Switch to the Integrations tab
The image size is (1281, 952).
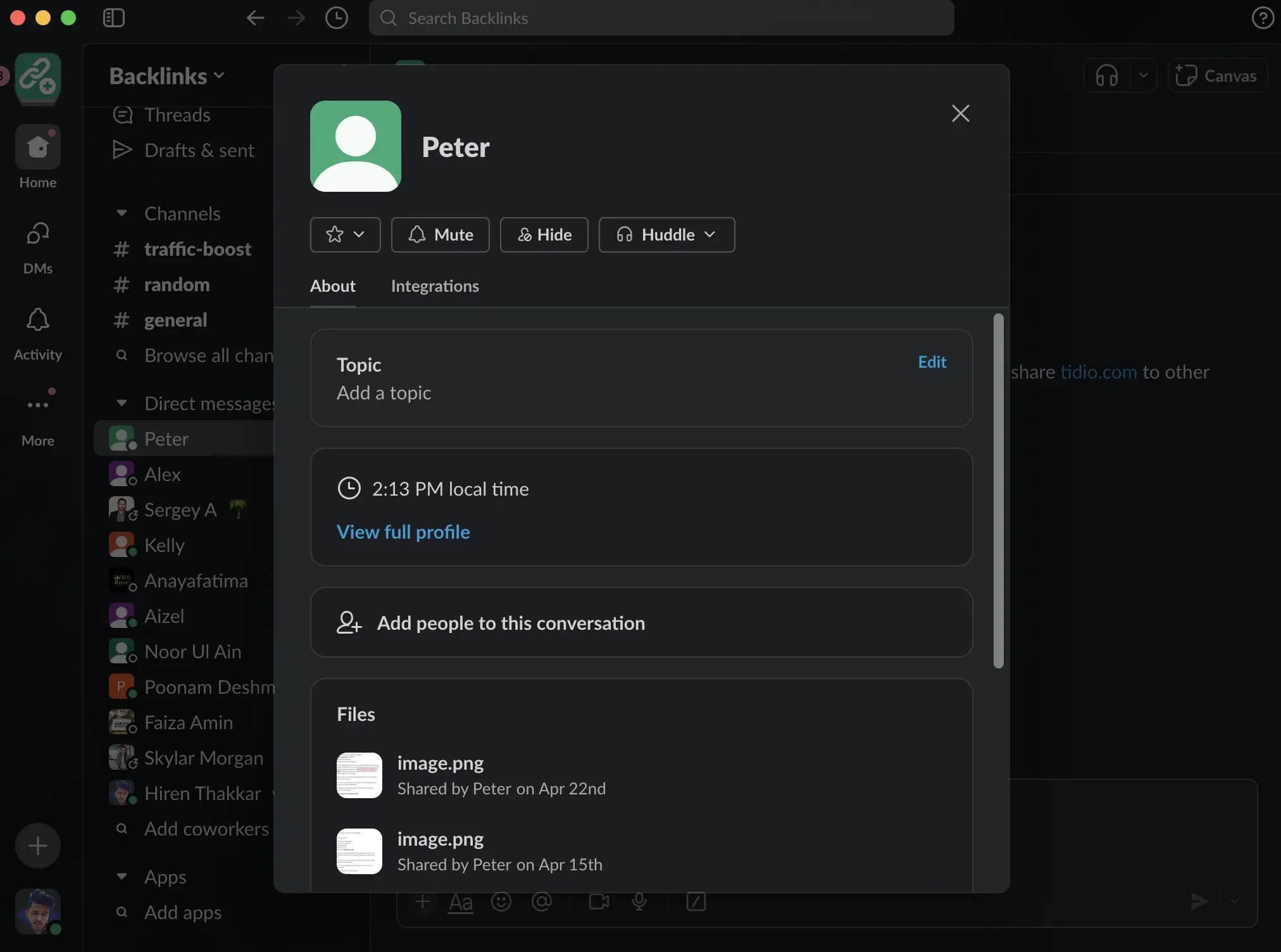435,286
